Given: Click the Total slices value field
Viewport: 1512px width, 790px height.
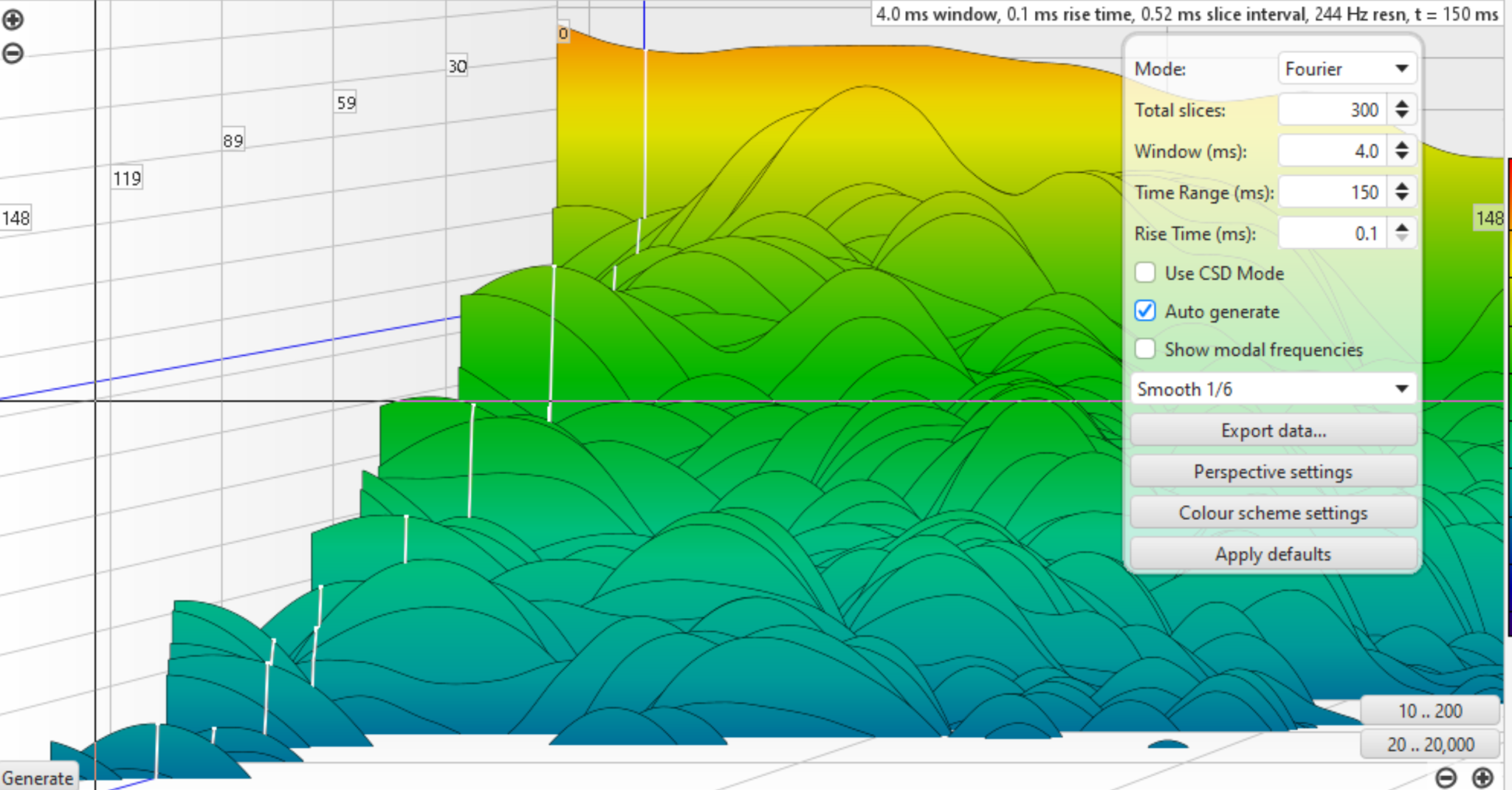Looking at the screenshot, I should [x=1332, y=110].
